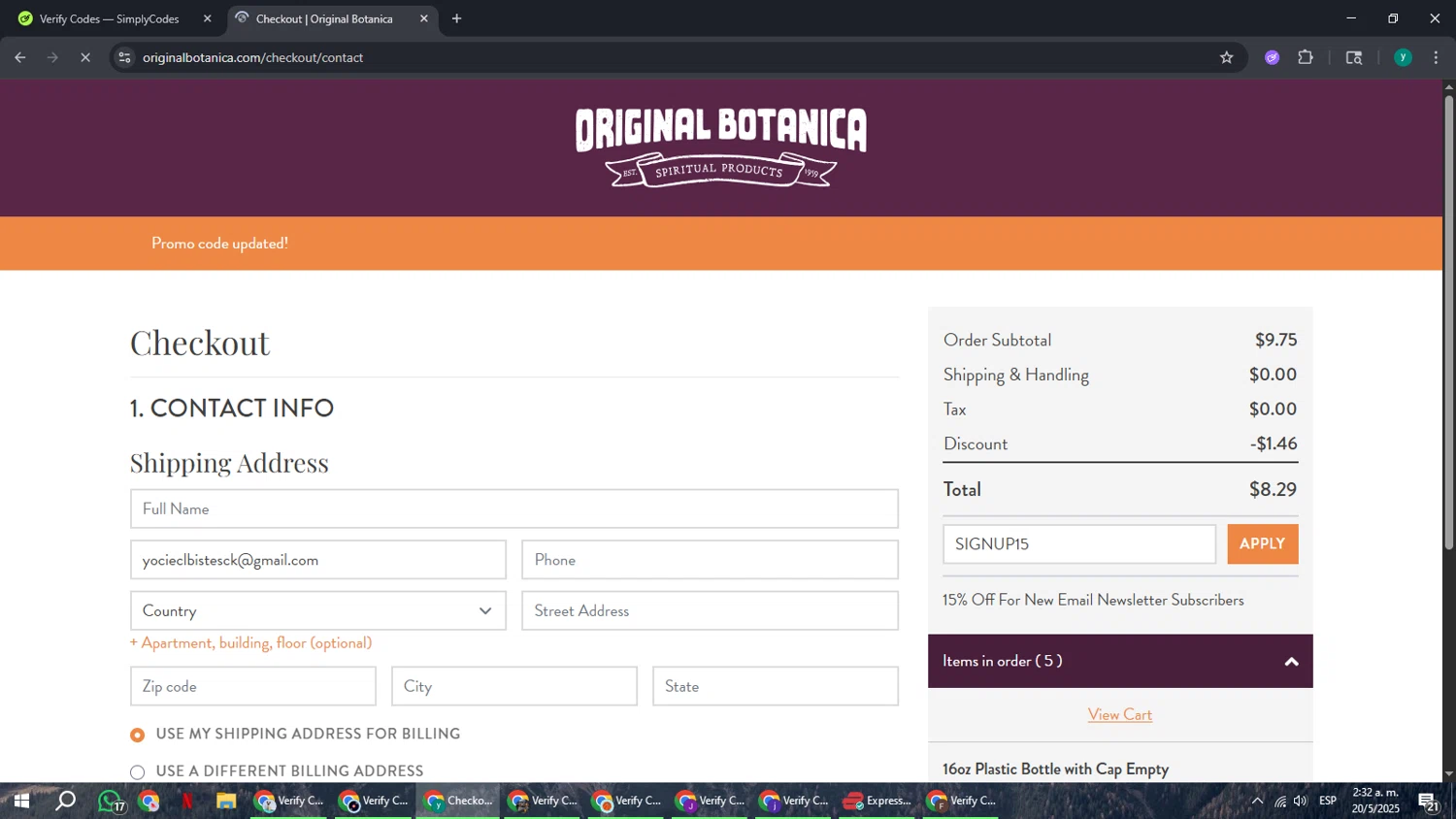Click the City field
This screenshot has height=819, width=1456.
[x=514, y=686]
